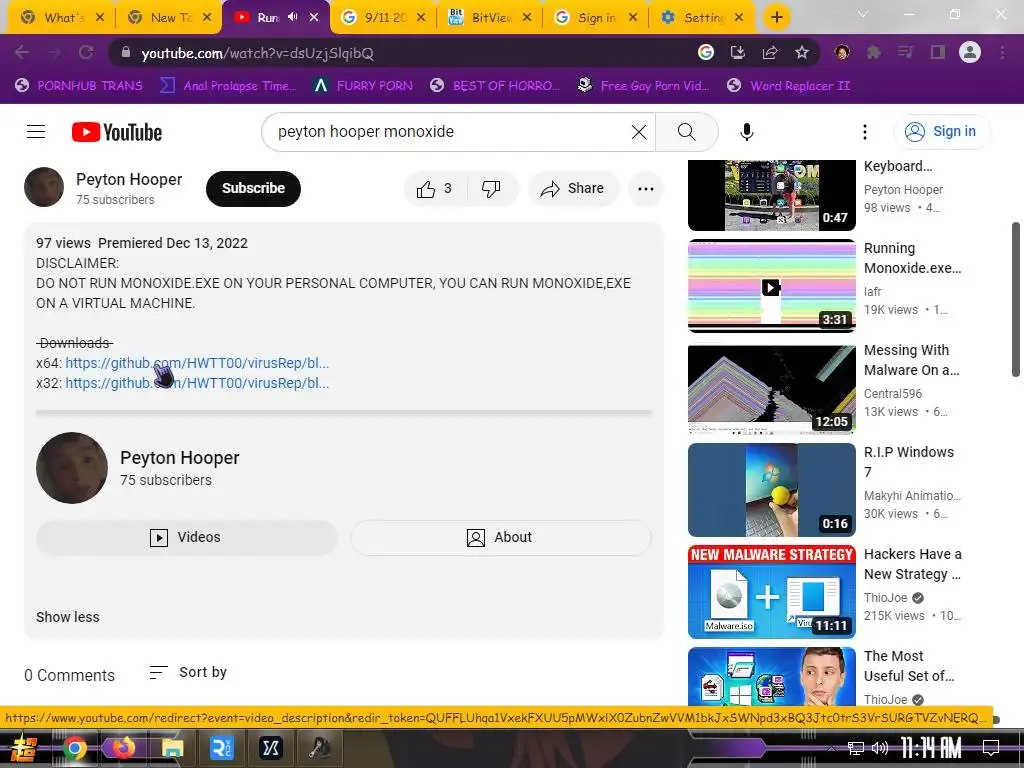1024x768 pixels.
Task: Switch to the 9/11 Google search tab
Action: (x=383, y=18)
